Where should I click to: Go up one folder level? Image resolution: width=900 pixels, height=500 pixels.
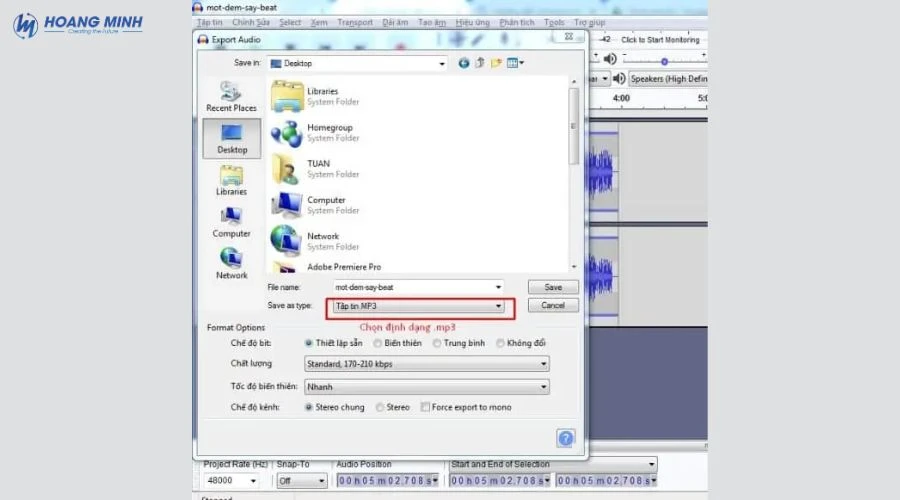[x=480, y=63]
